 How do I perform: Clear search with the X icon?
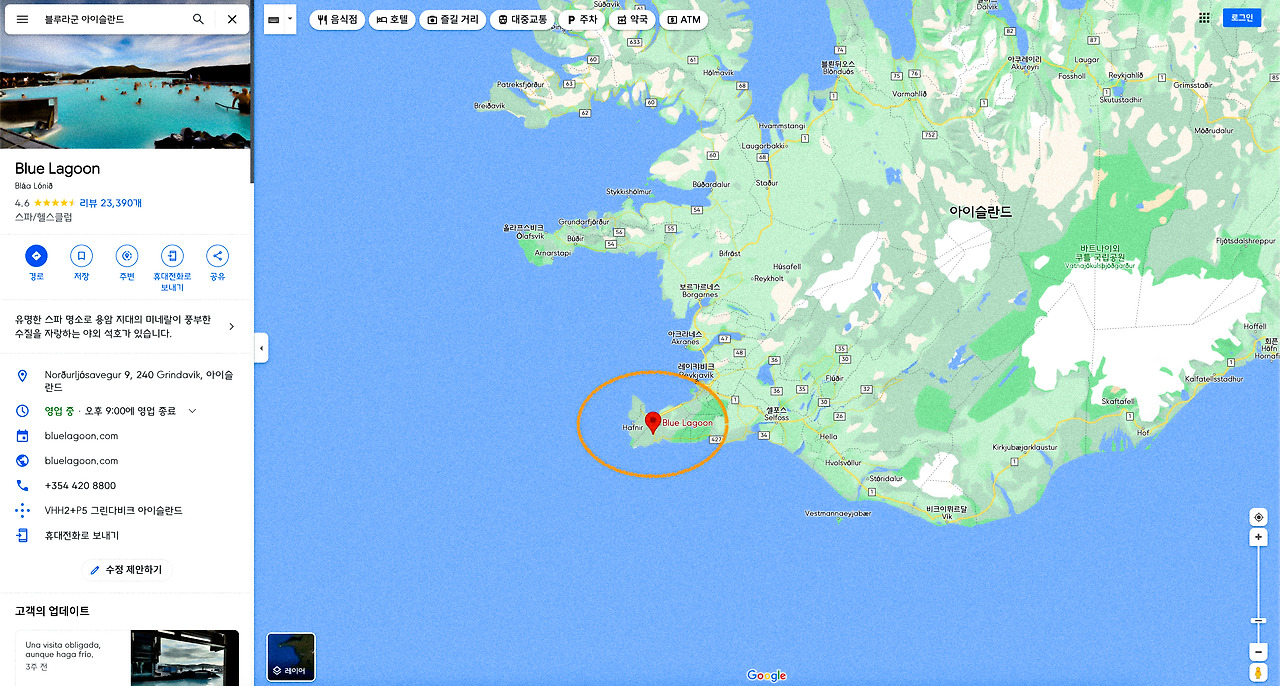point(232,19)
